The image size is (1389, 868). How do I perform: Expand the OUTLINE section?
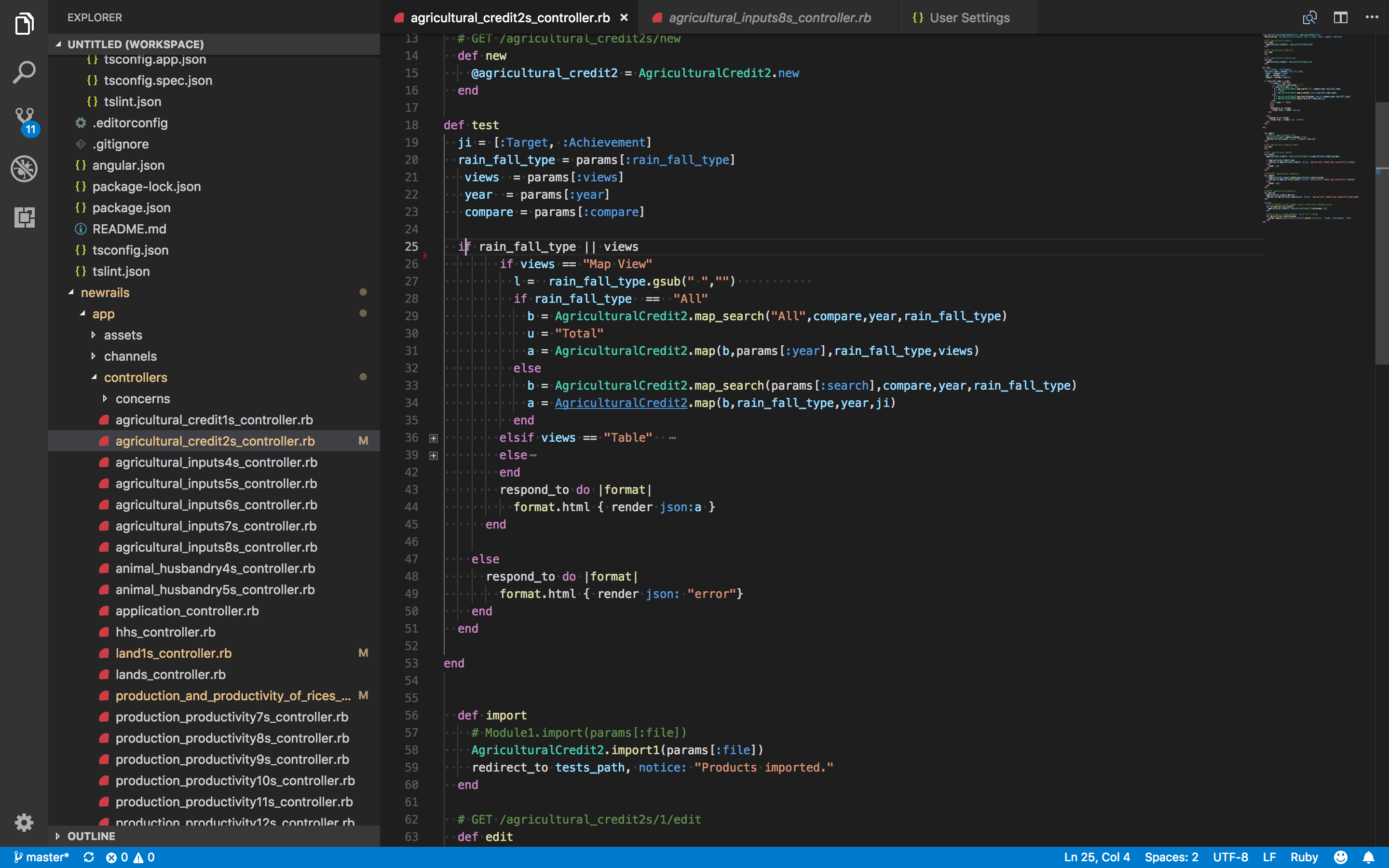(x=214, y=836)
